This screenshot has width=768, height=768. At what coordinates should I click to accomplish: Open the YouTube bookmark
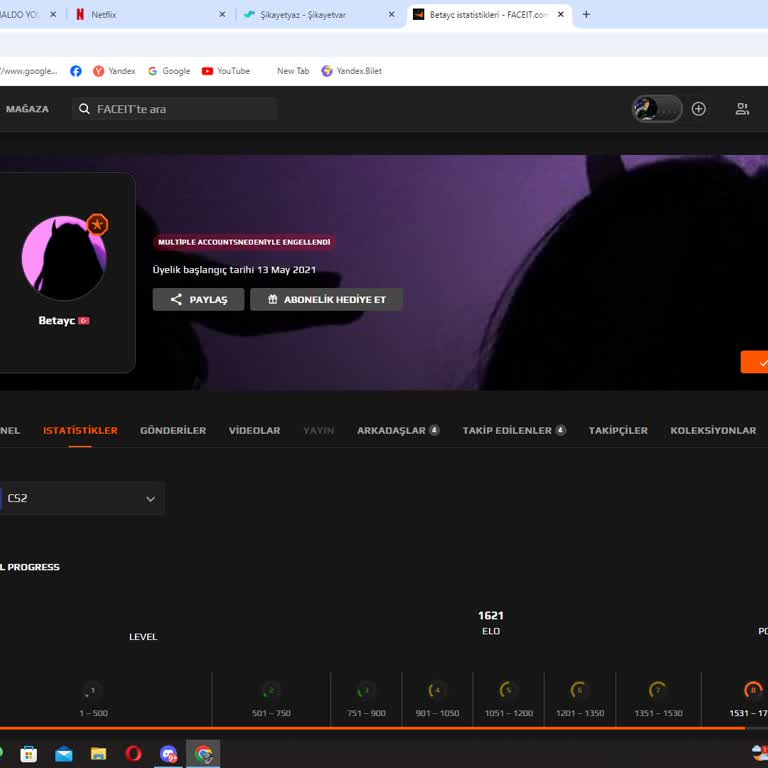226,71
